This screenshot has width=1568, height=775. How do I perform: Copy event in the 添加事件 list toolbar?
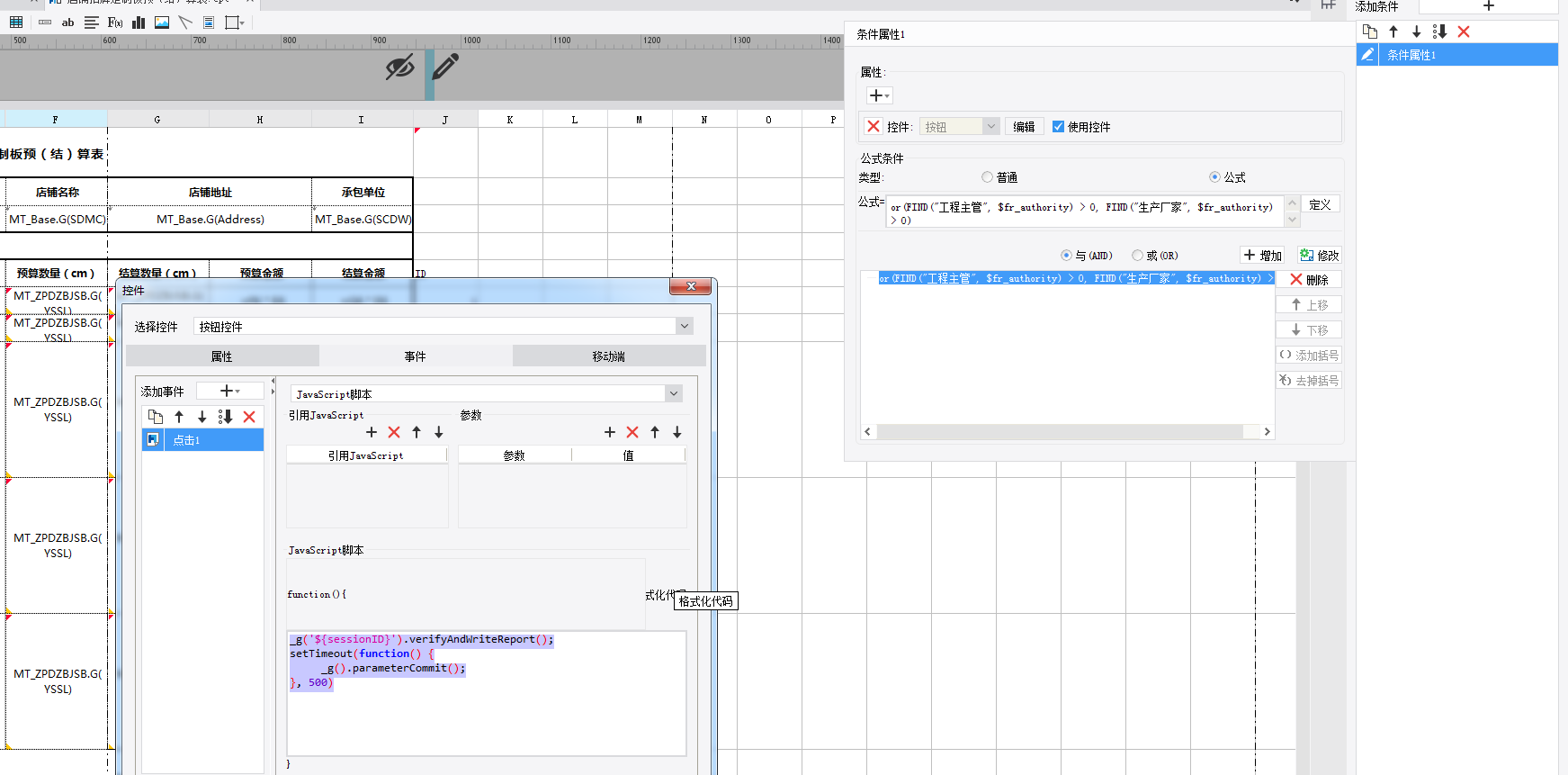(156, 417)
